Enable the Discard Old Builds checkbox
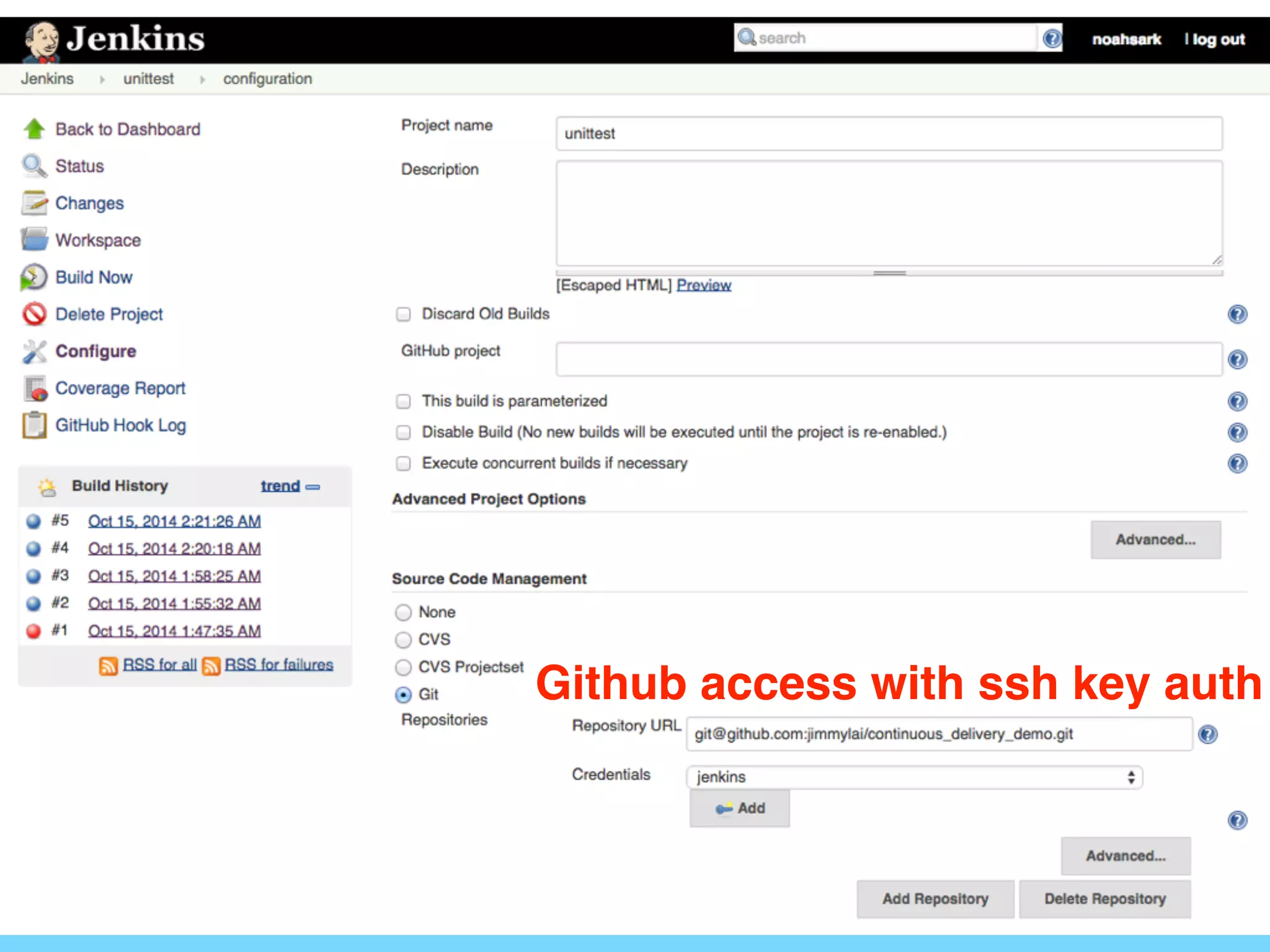Image resolution: width=1270 pixels, height=952 pixels. [x=404, y=314]
